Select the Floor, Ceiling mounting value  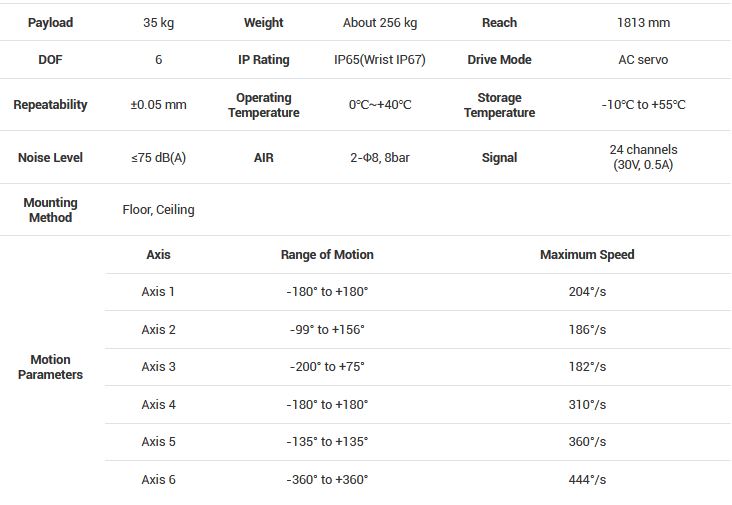[158, 210]
